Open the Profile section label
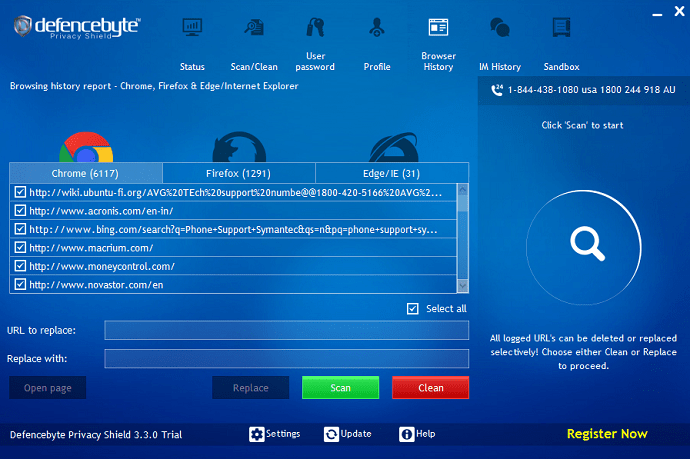Viewport: 690px width, 459px height. (x=377, y=67)
